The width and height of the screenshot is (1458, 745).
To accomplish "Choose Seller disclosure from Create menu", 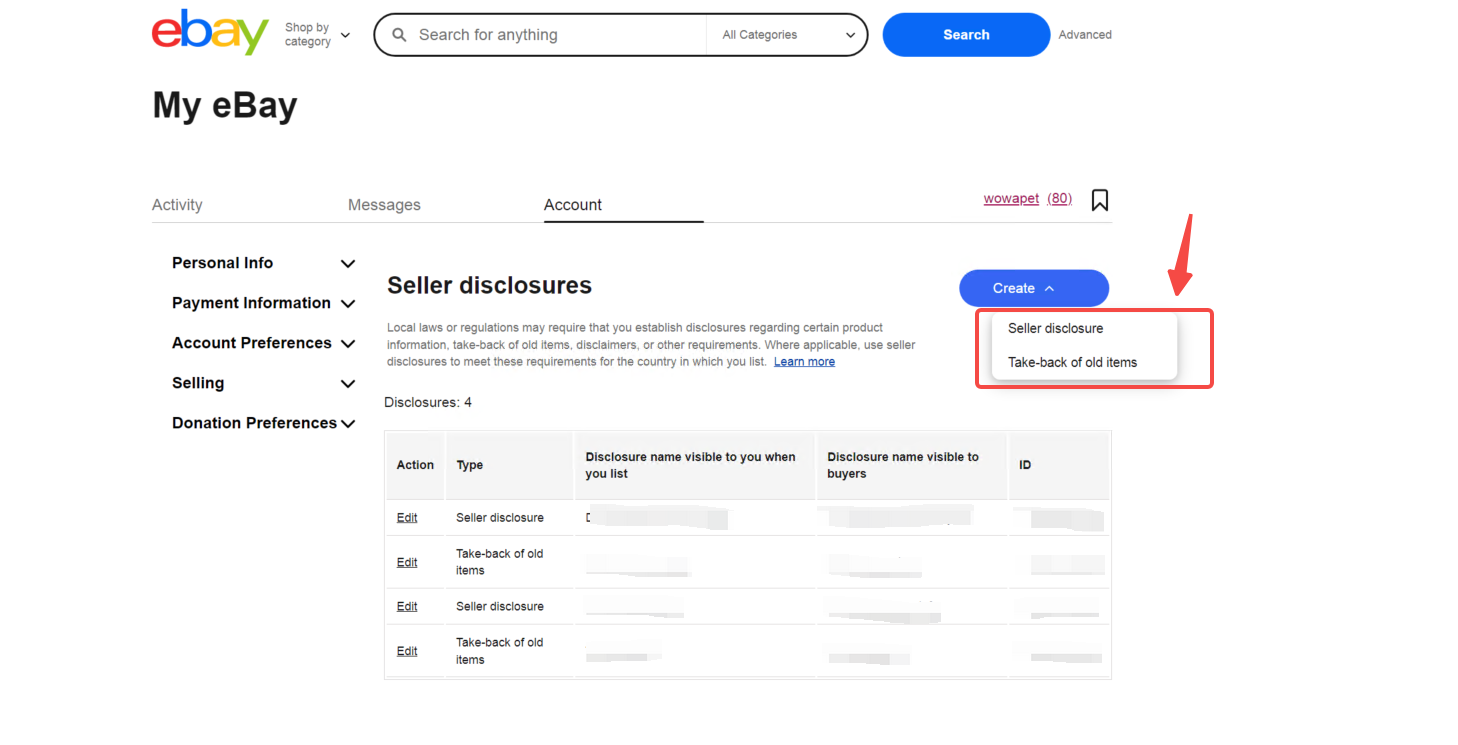I will click(1055, 328).
